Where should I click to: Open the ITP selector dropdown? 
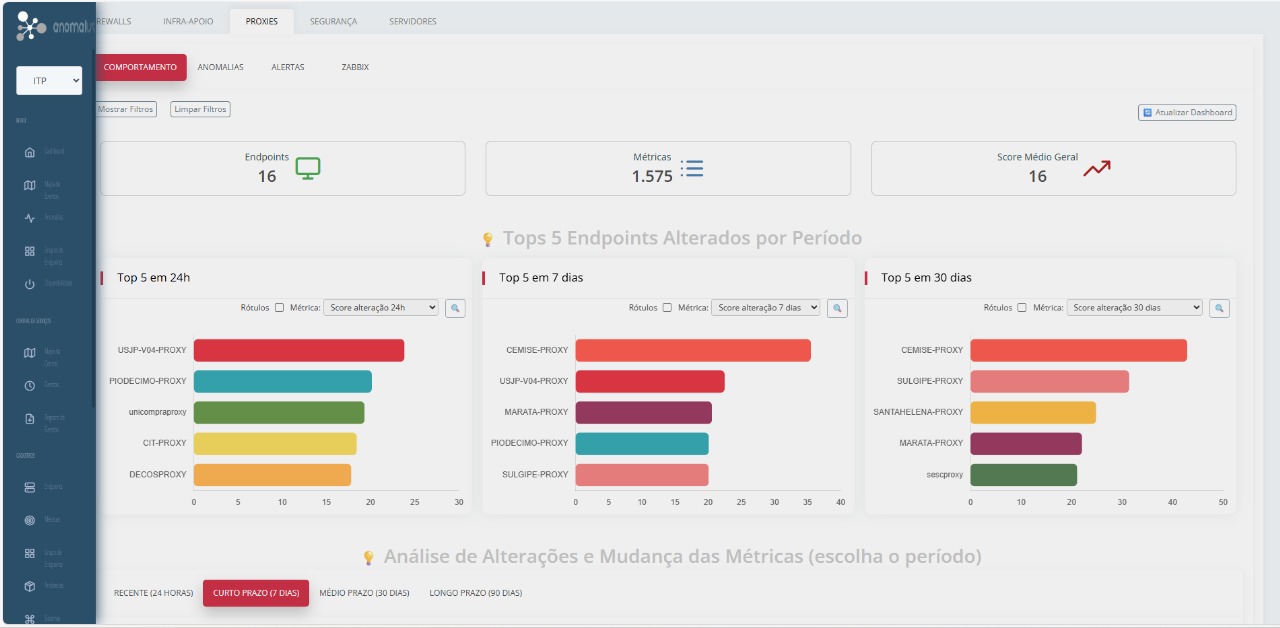pyautogui.click(x=49, y=81)
